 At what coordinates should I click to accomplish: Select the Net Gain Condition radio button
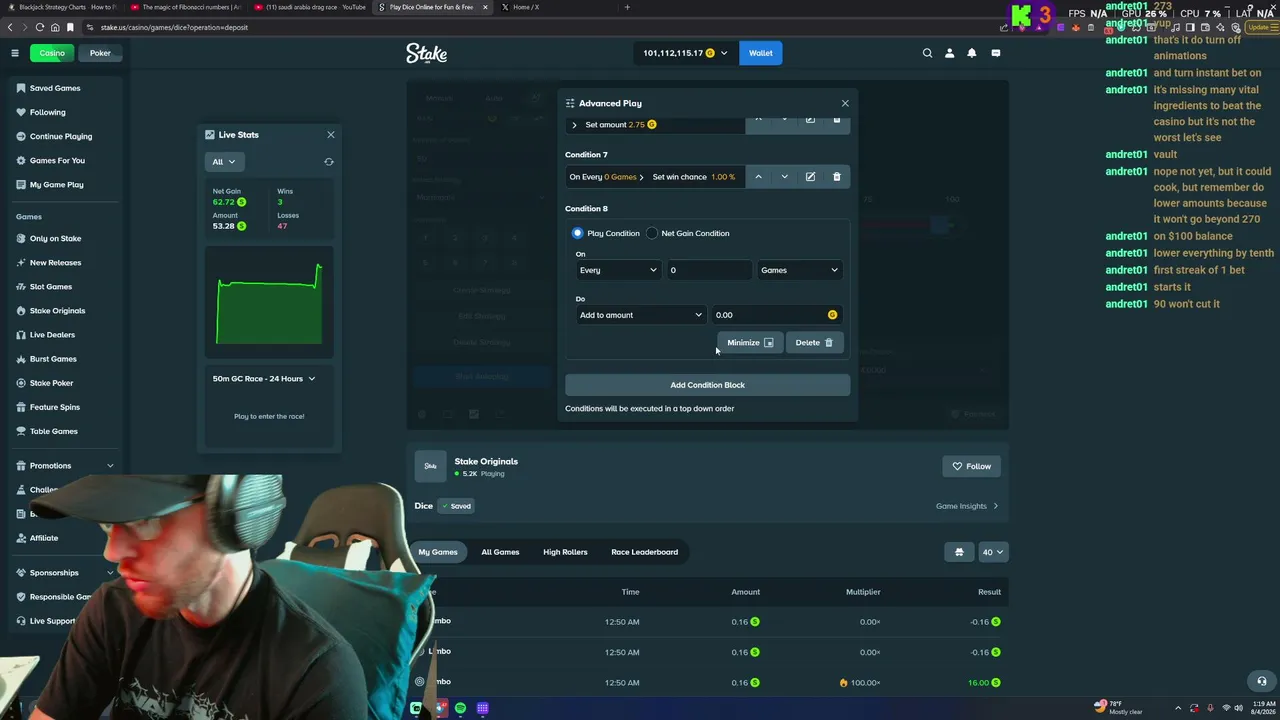pos(652,233)
